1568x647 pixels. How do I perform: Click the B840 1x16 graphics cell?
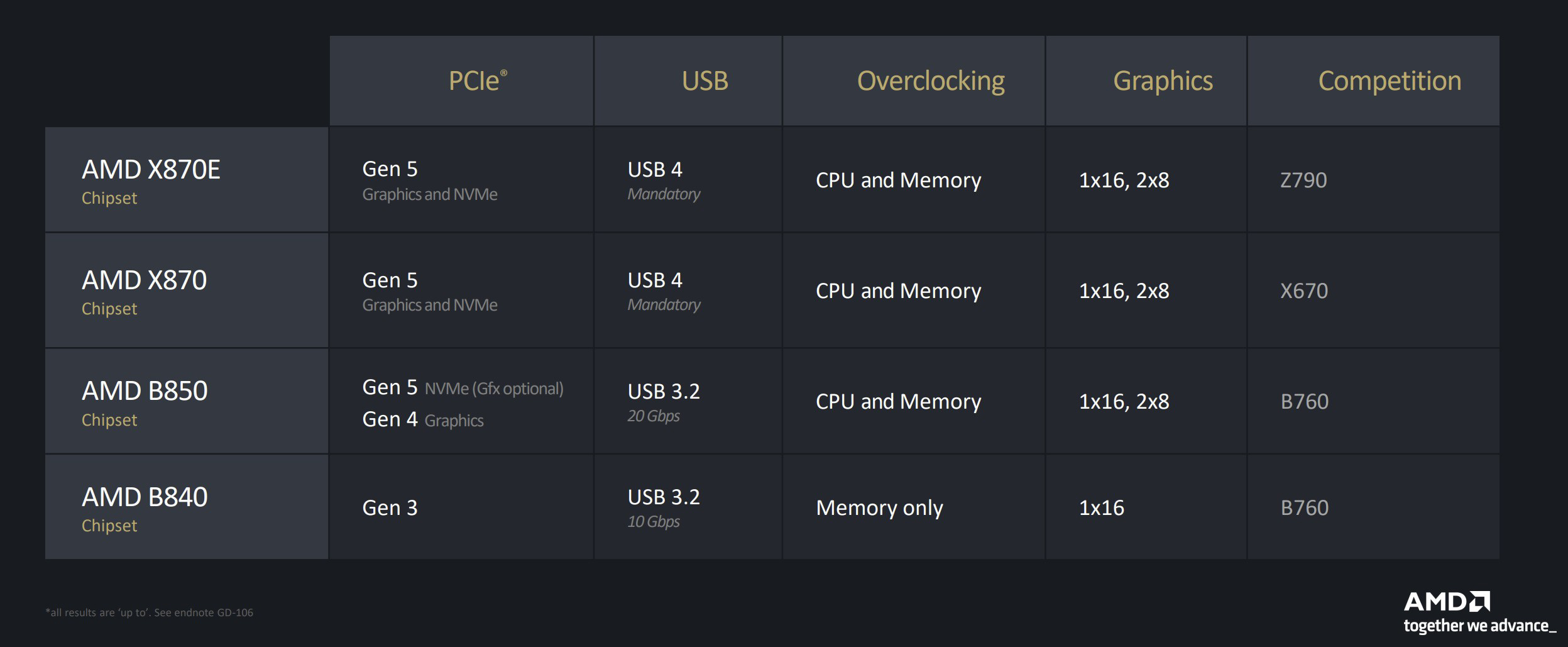tap(1146, 507)
